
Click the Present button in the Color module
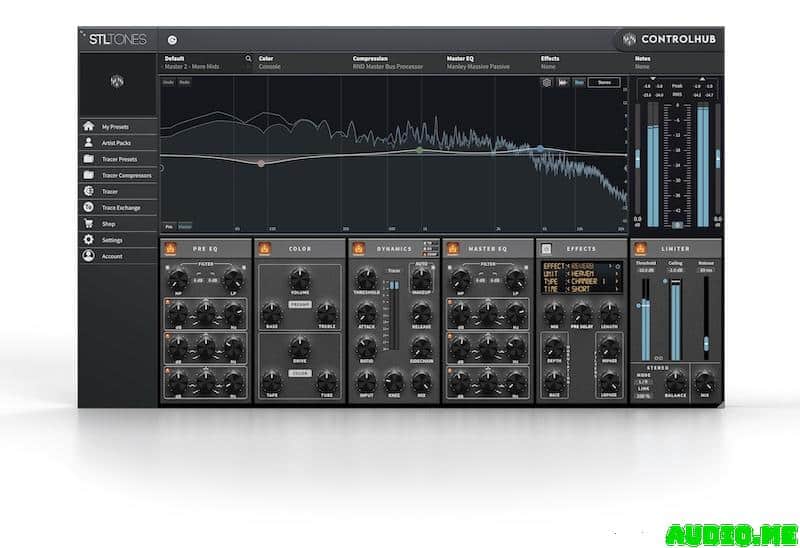click(300, 304)
